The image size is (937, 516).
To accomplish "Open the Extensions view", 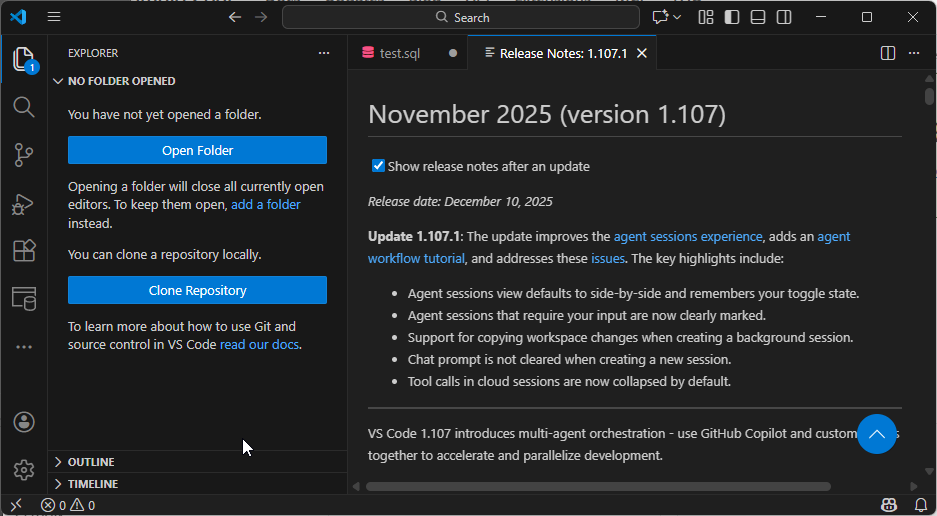I will click(x=24, y=251).
